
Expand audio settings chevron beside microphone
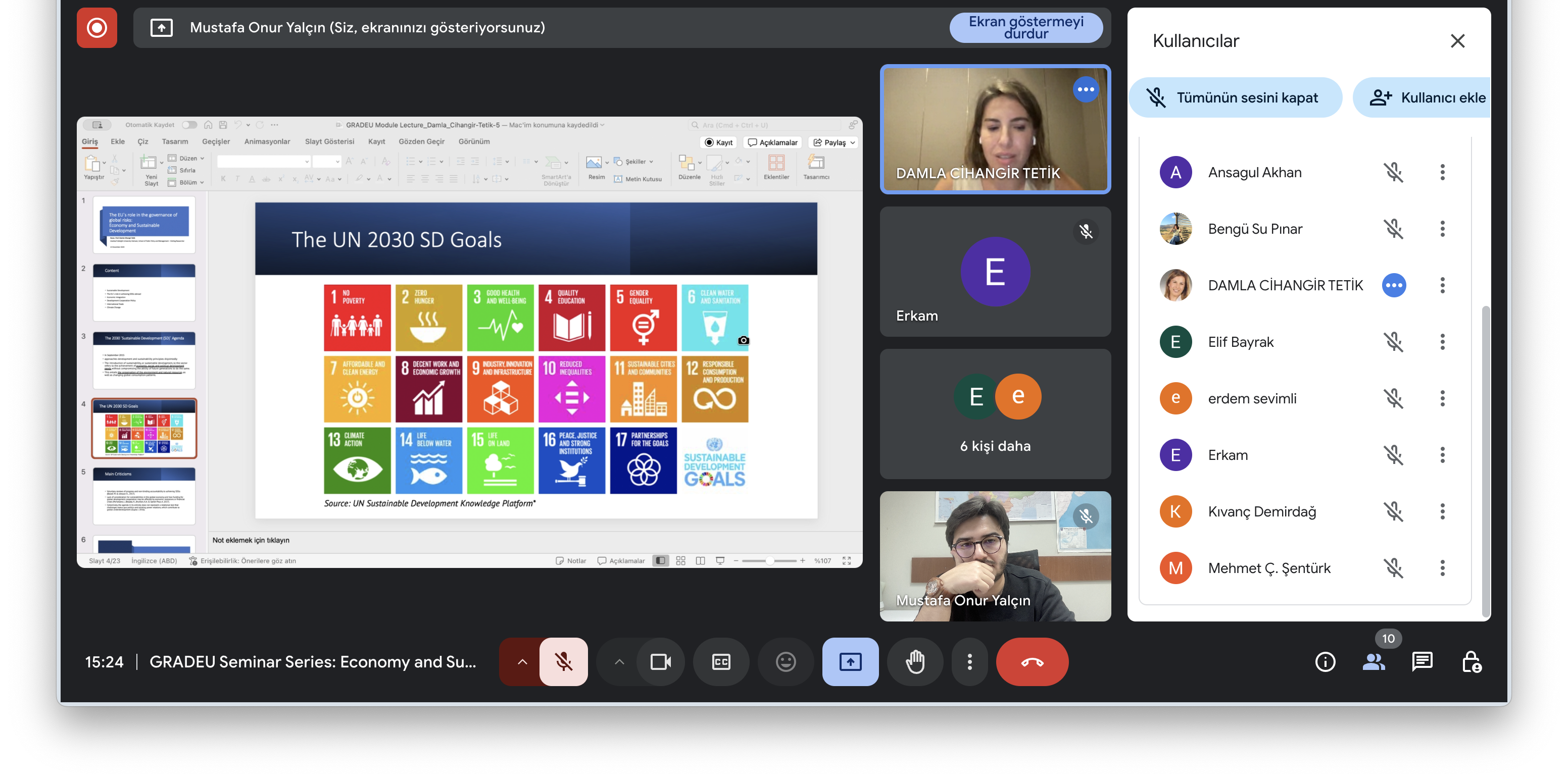(x=522, y=661)
